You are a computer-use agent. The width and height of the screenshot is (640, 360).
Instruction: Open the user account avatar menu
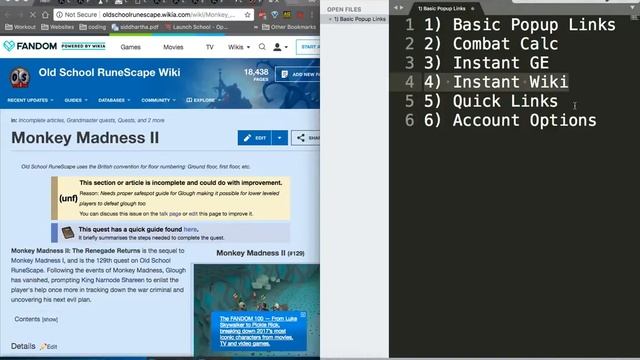(x=280, y=47)
